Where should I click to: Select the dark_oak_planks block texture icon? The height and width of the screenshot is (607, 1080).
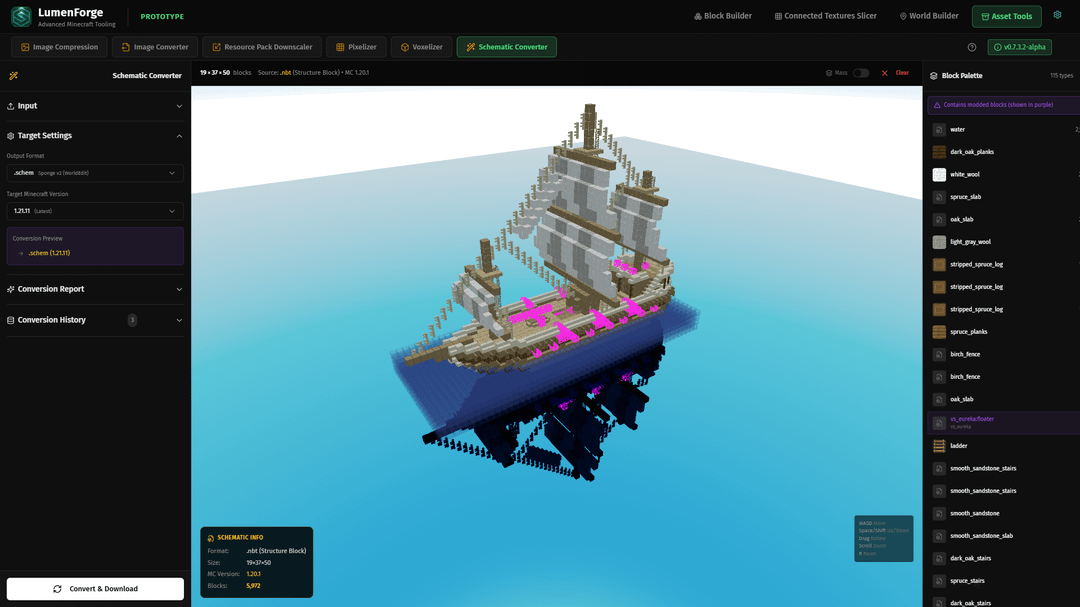click(x=939, y=152)
